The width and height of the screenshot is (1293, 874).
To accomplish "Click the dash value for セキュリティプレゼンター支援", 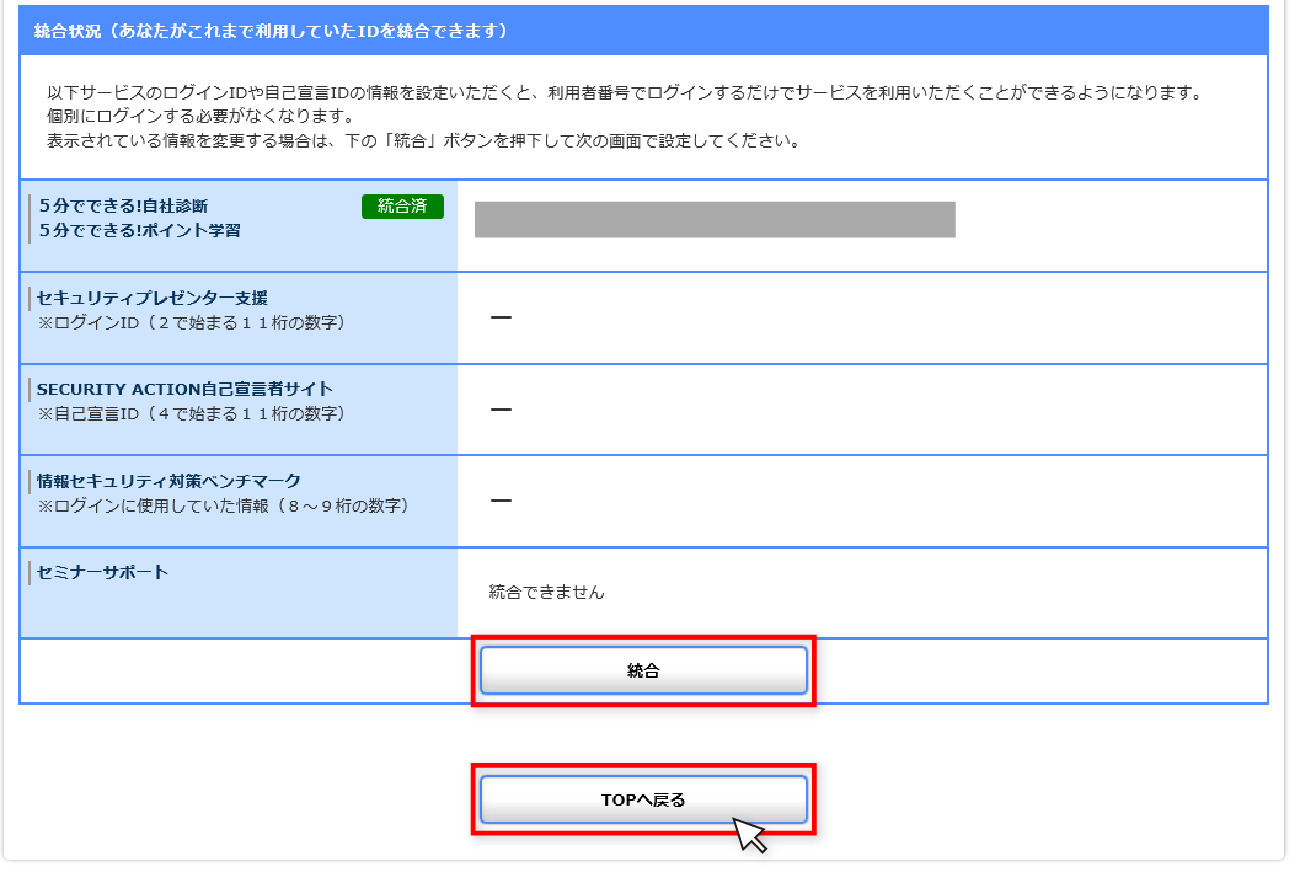I will pos(501,318).
